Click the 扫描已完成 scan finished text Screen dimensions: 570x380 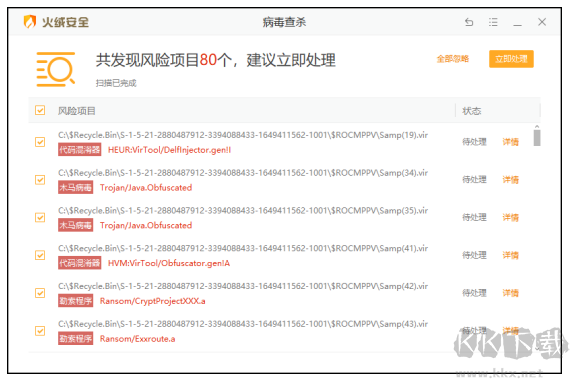[116, 83]
